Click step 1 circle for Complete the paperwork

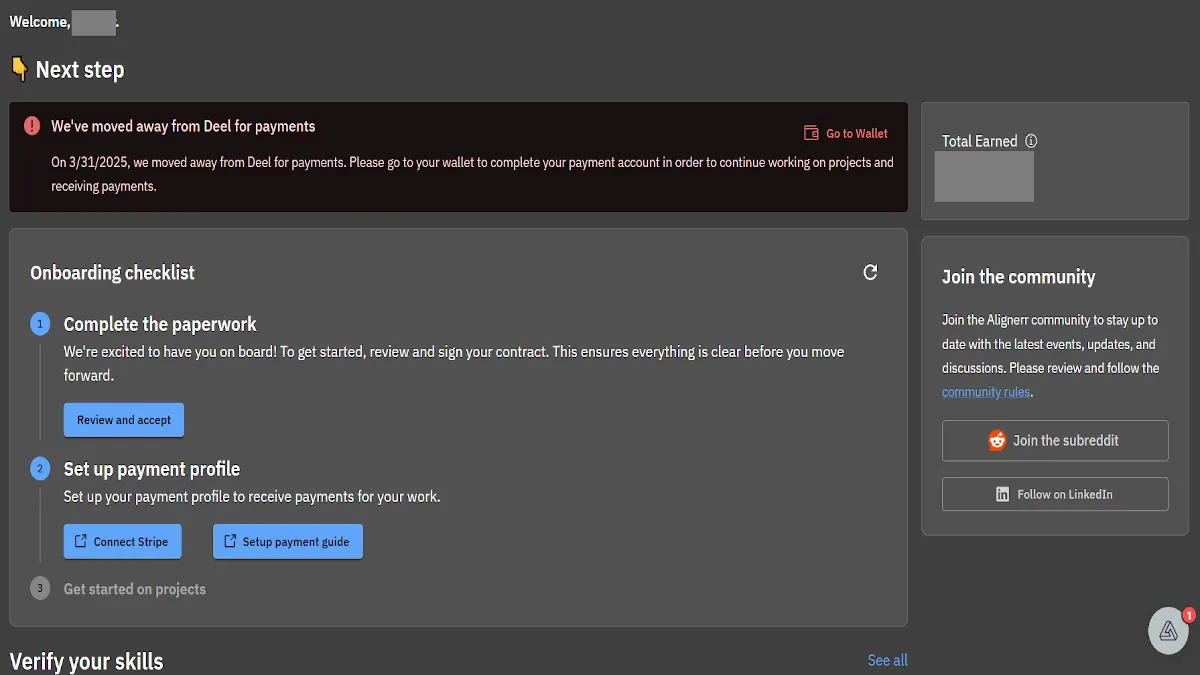pyautogui.click(x=40, y=323)
